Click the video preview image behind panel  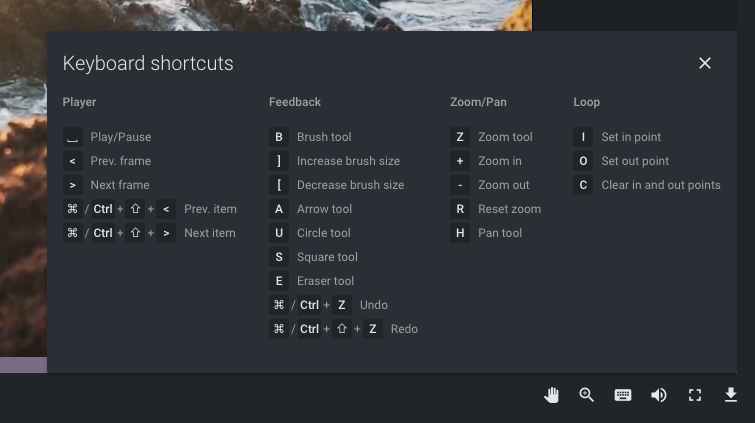point(265,15)
